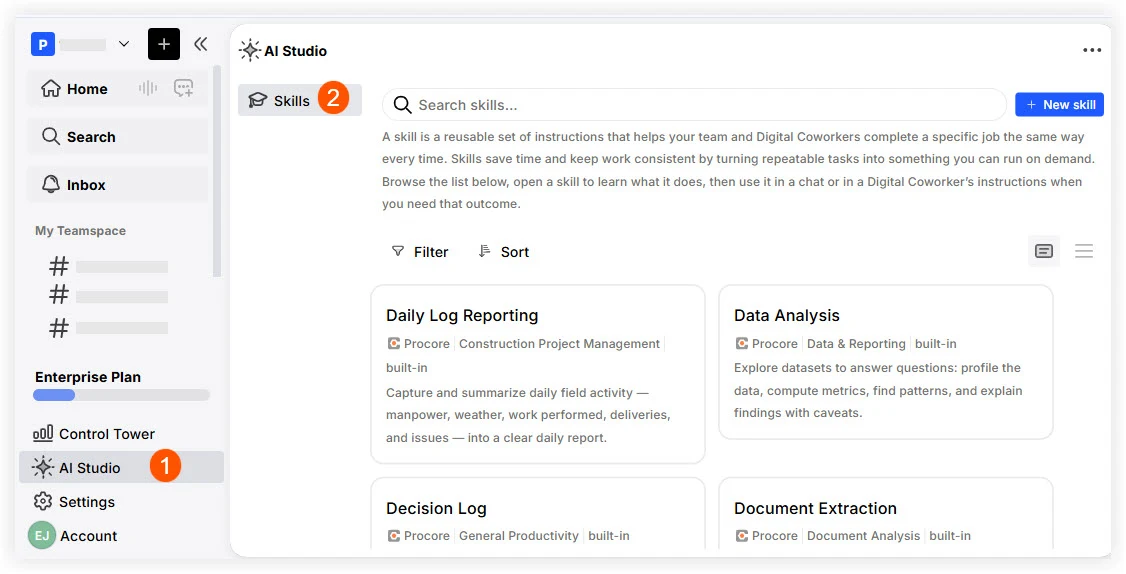The image size is (1126, 574).
Task: Click the Filter funnel icon
Action: point(397,251)
